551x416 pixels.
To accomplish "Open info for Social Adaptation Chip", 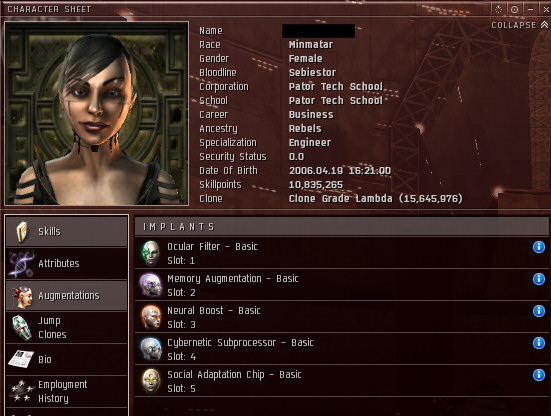I will pyautogui.click(x=538, y=375).
